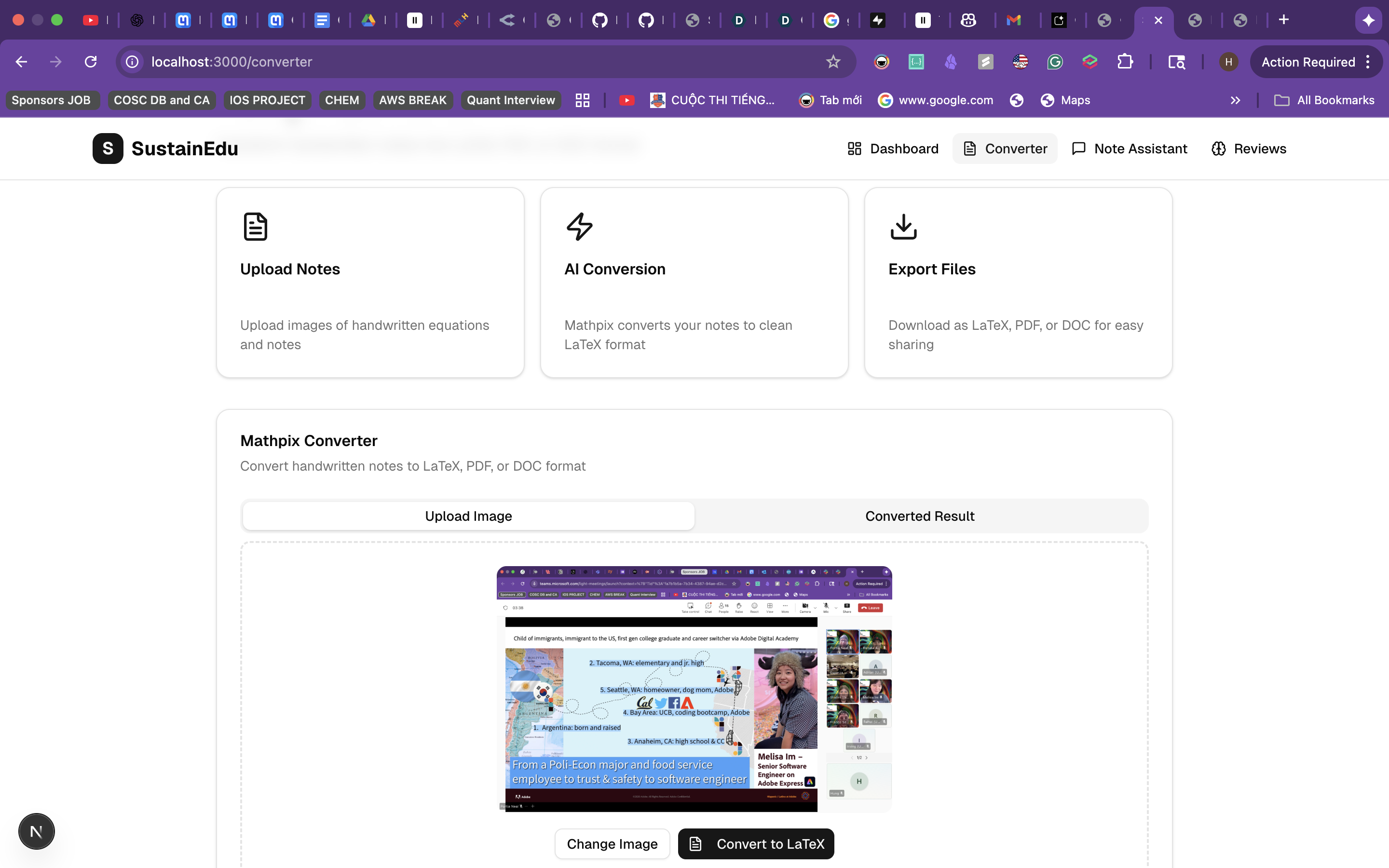This screenshot has width=1389, height=868.
Task: Open the Note Assistant page
Action: 1130,149
